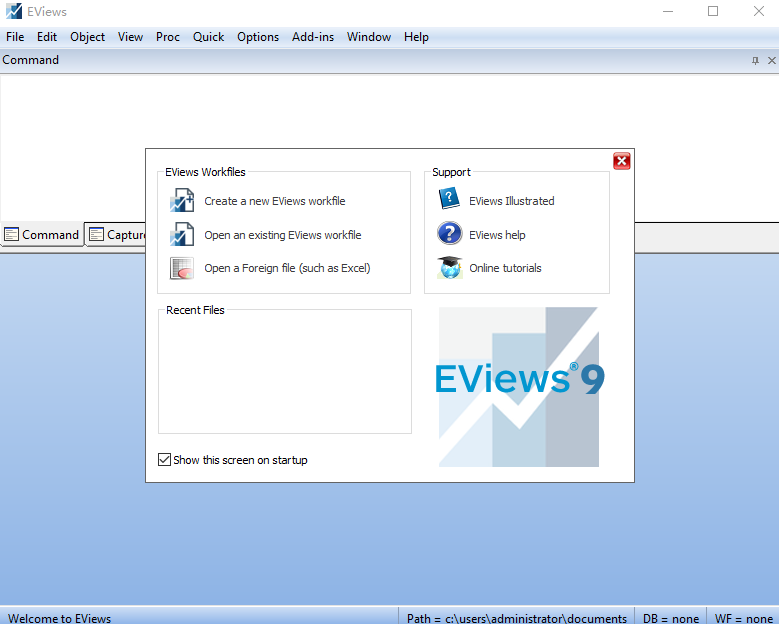Click the Create a new EViews workfile link
This screenshot has height=624, width=779.
[275, 201]
